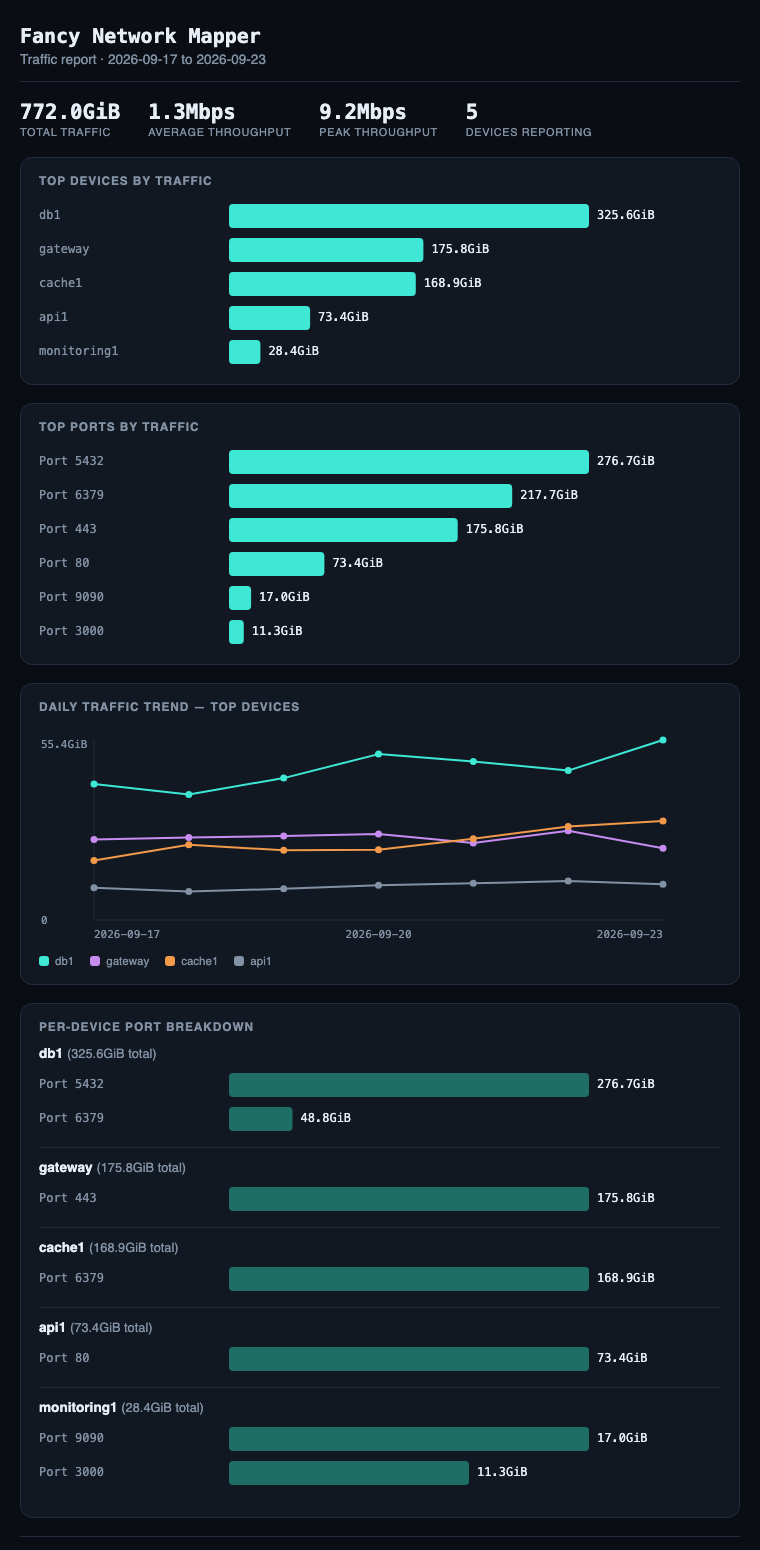Image resolution: width=760 pixels, height=1550 pixels.
Task: Click the db1 bar in Top Devices
Action: [409, 216]
